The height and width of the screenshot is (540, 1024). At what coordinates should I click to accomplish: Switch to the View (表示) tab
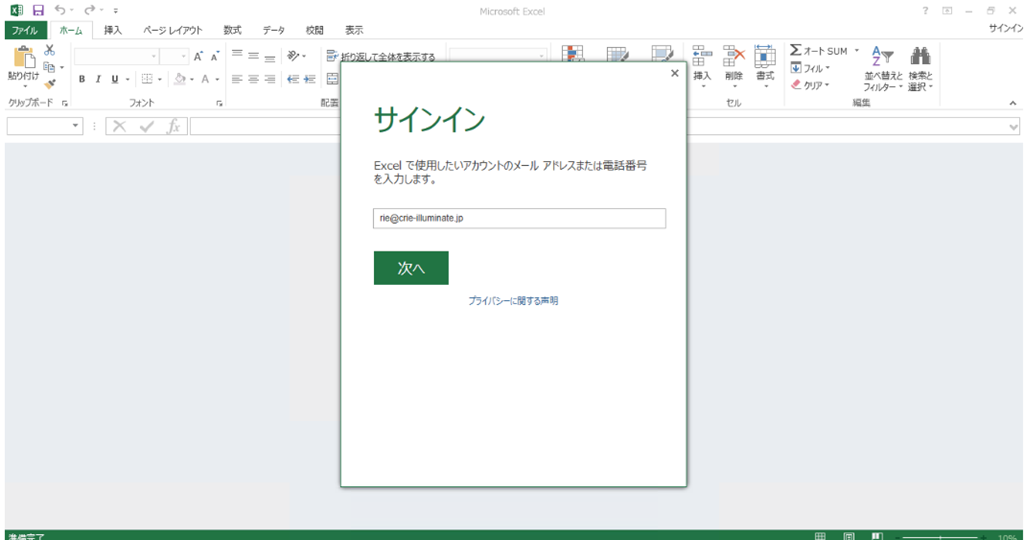click(354, 30)
